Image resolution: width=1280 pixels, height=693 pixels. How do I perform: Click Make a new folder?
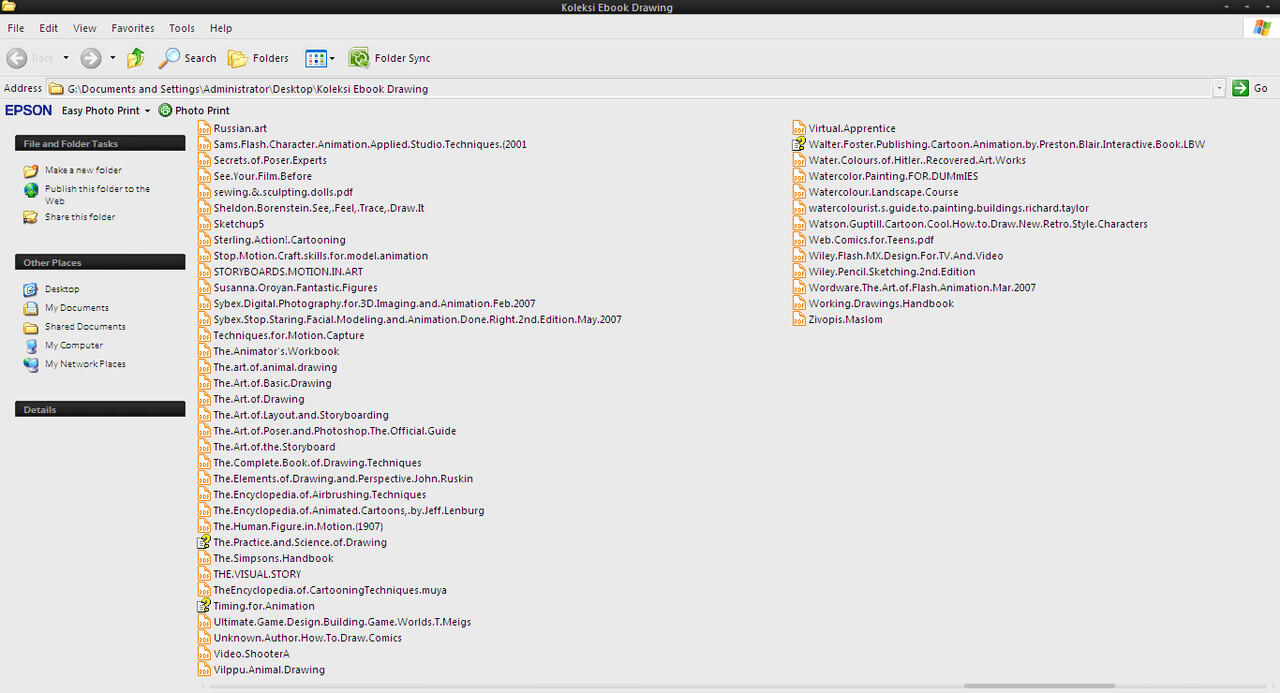coord(83,170)
